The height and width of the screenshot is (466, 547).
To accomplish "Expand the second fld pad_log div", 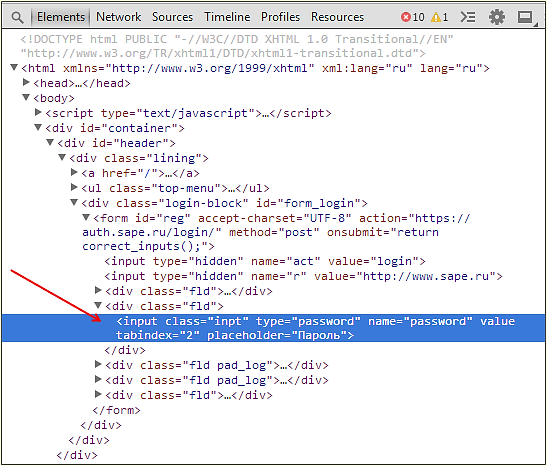I will point(98,379).
